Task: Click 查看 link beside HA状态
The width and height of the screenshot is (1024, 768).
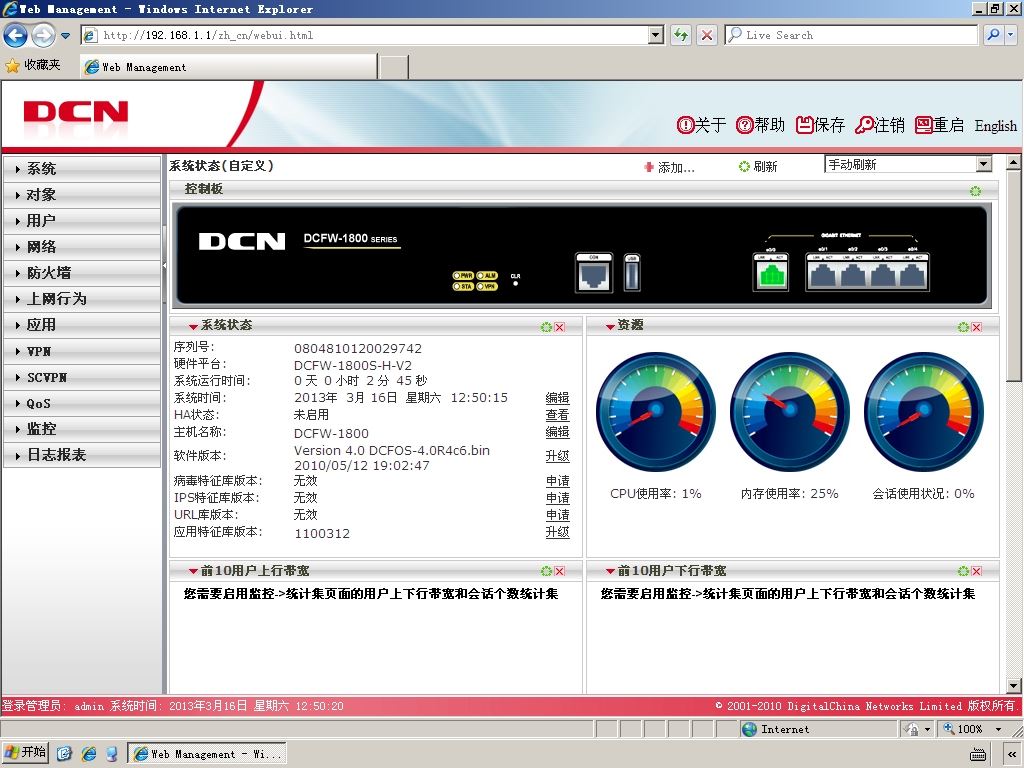Action: pos(557,415)
